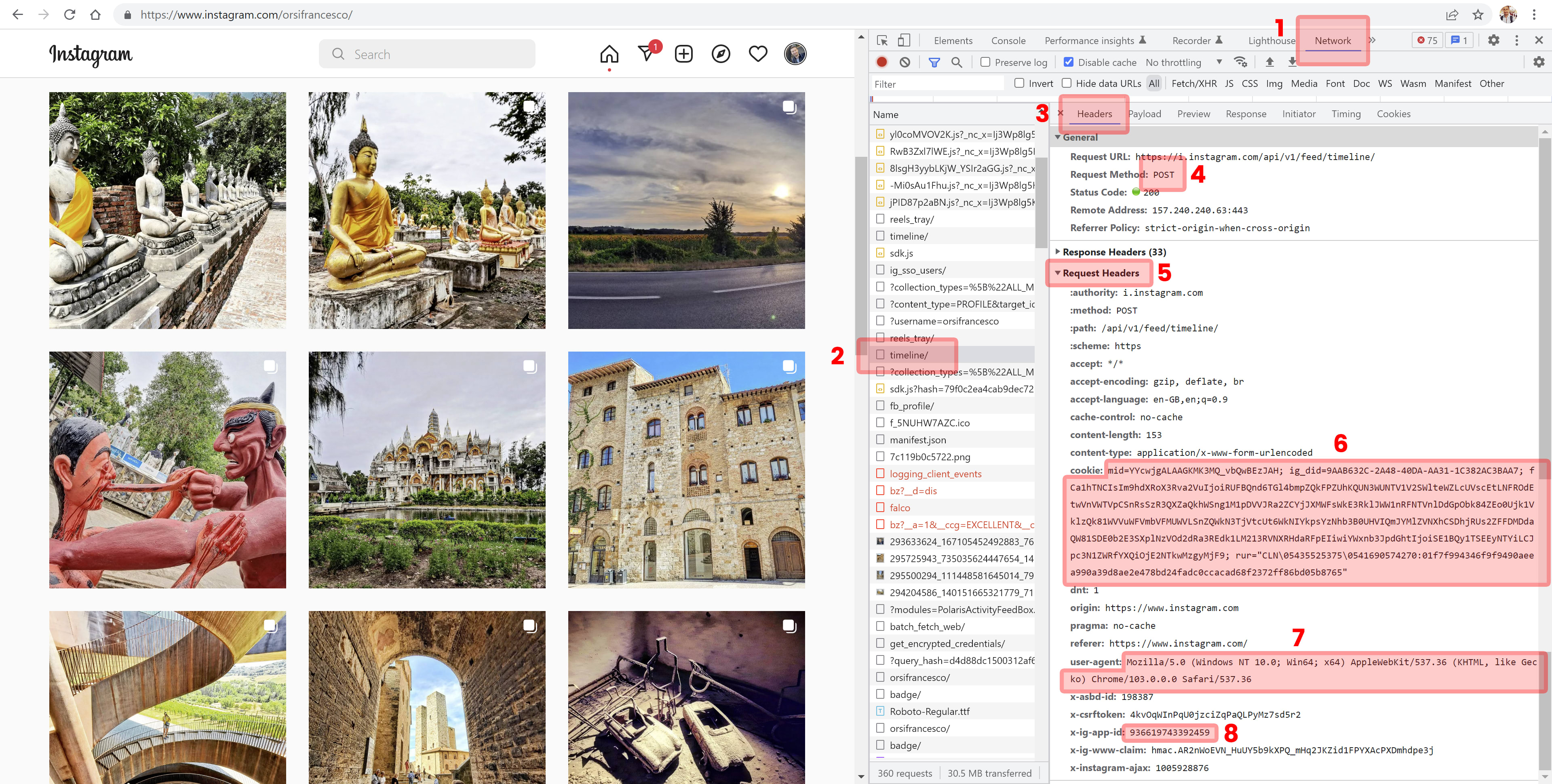1552x784 pixels.
Task: Filter requests by WS type
Action: [x=1385, y=83]
